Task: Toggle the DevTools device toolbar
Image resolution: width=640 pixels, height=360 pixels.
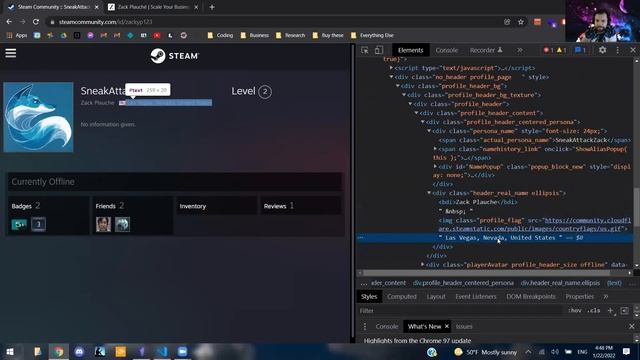Action: pos(379,50)
